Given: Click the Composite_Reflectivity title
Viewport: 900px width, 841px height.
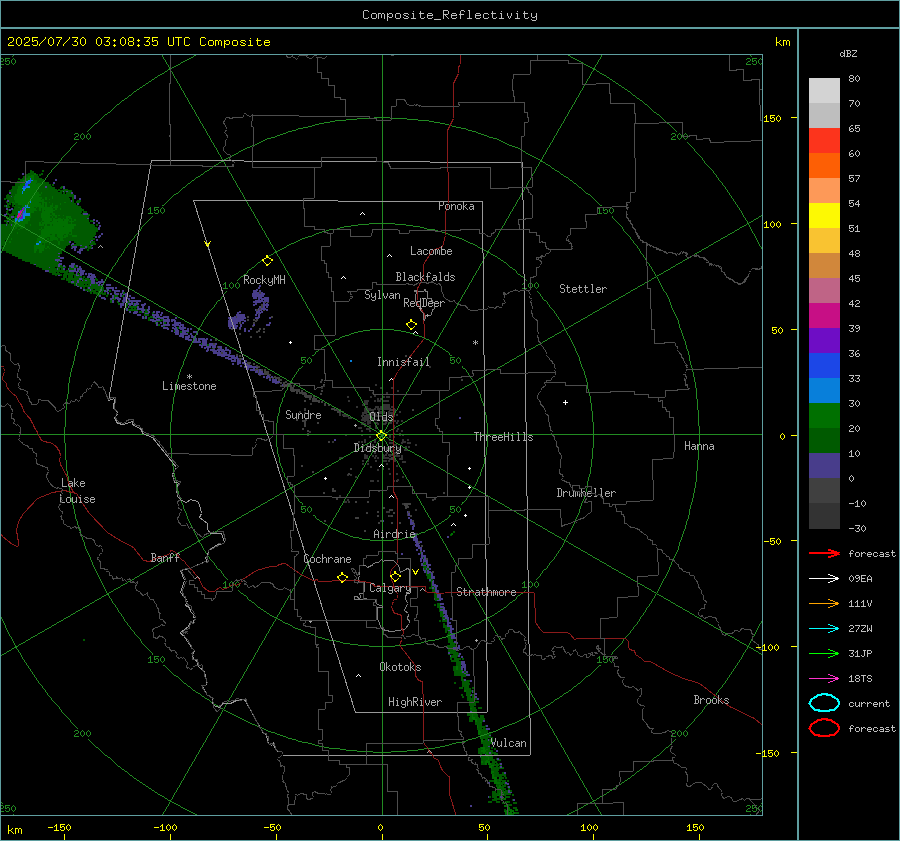Looking at the screenshot, I should 450,15.
